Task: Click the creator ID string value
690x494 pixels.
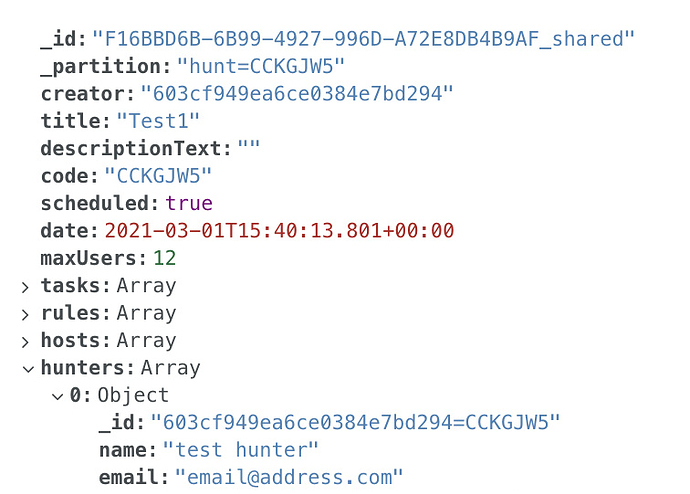Action: tap(297, 94)
